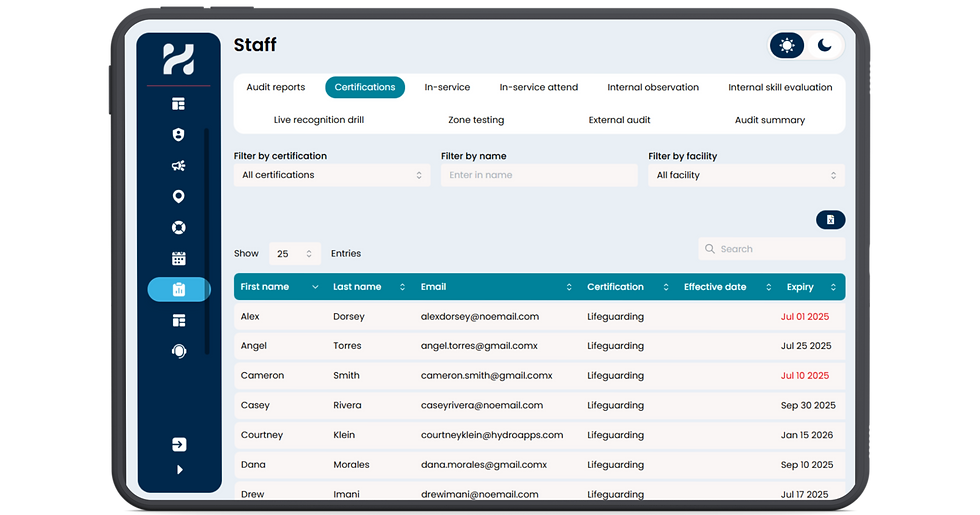This screenshot has width=980, height=515.
Task: Sort by Email column
Action: 496,287
